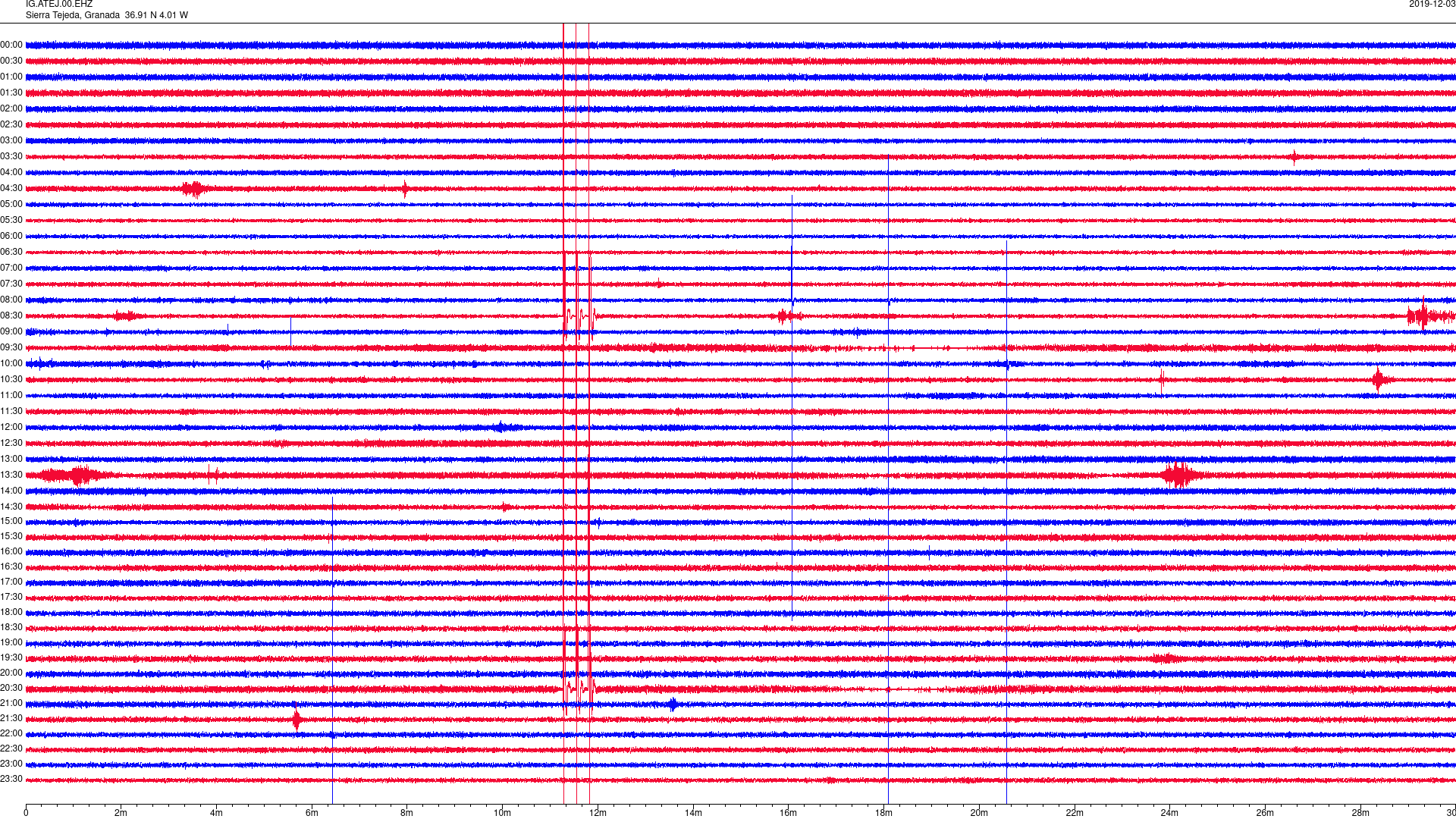Select the 00:00 time row label

pos(11,45)
